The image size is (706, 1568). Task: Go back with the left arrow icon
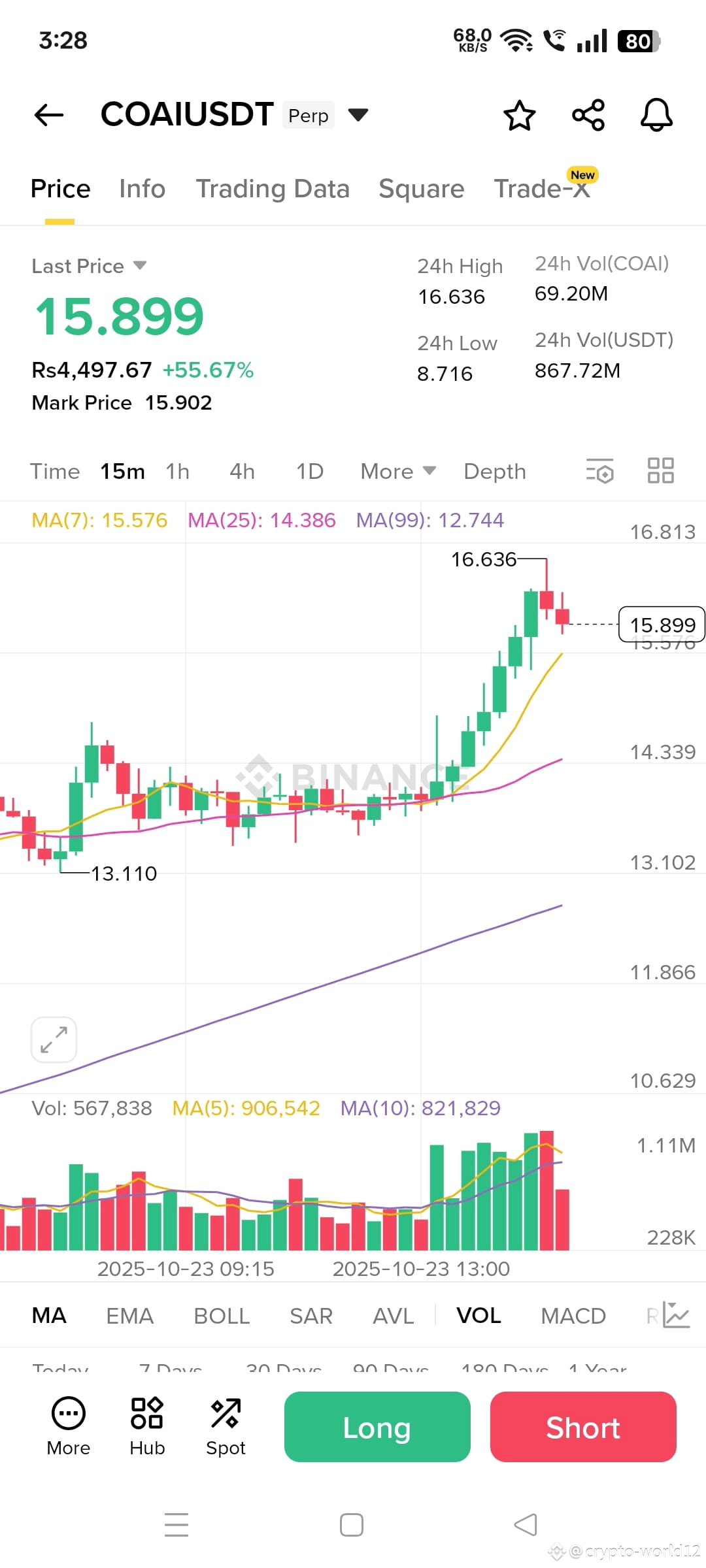[x=49, y=115]
